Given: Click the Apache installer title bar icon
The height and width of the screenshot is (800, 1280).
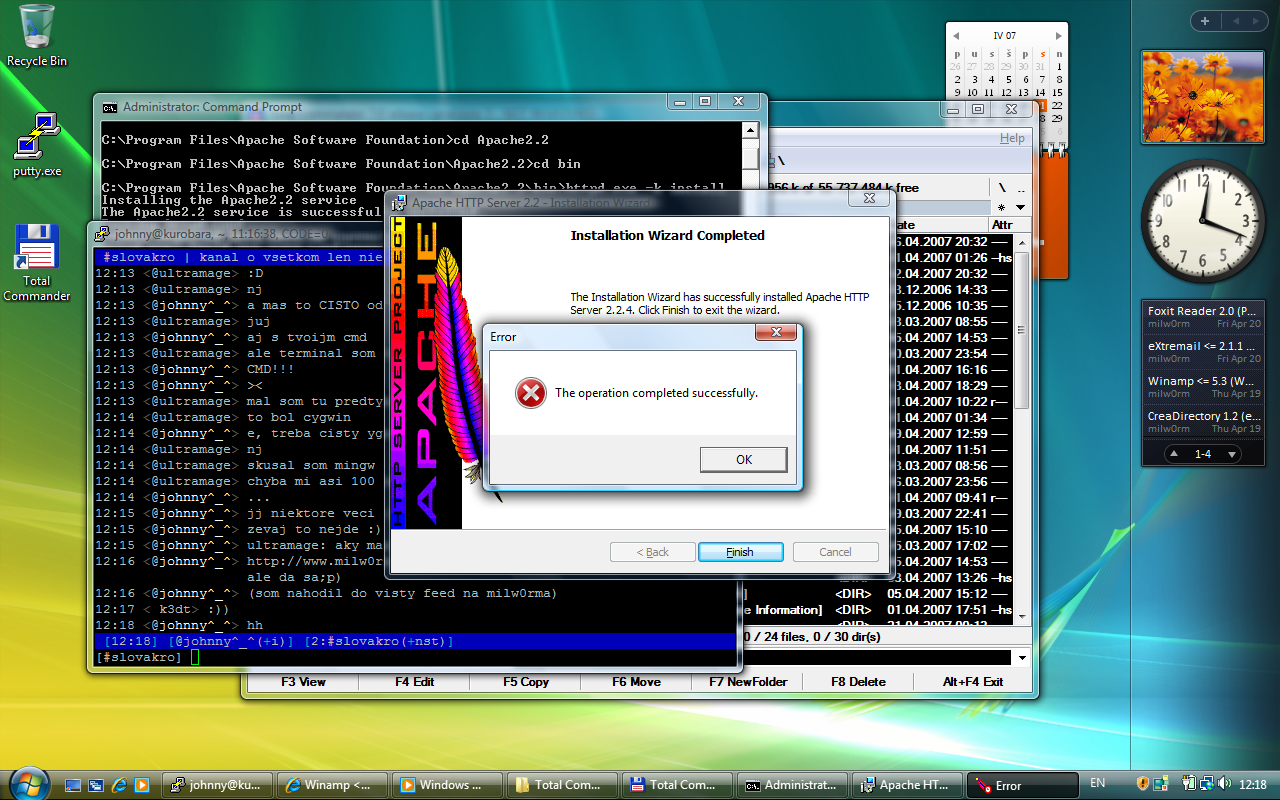Looking at the screenshot, I should click(400, 203).
